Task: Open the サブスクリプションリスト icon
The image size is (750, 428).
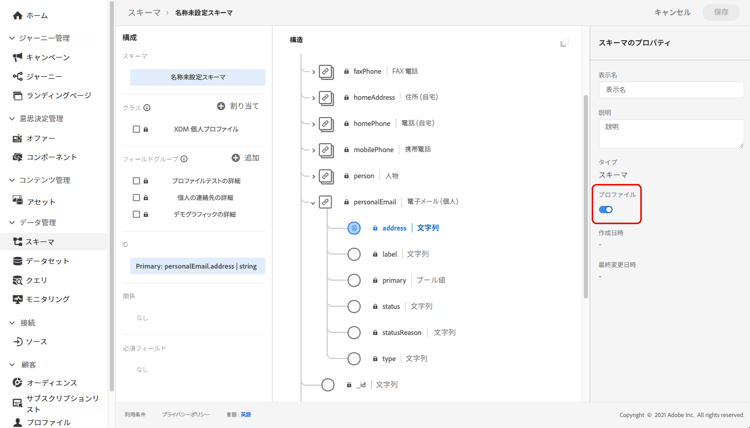Action: pyautogui.click(x=18, y=403)
